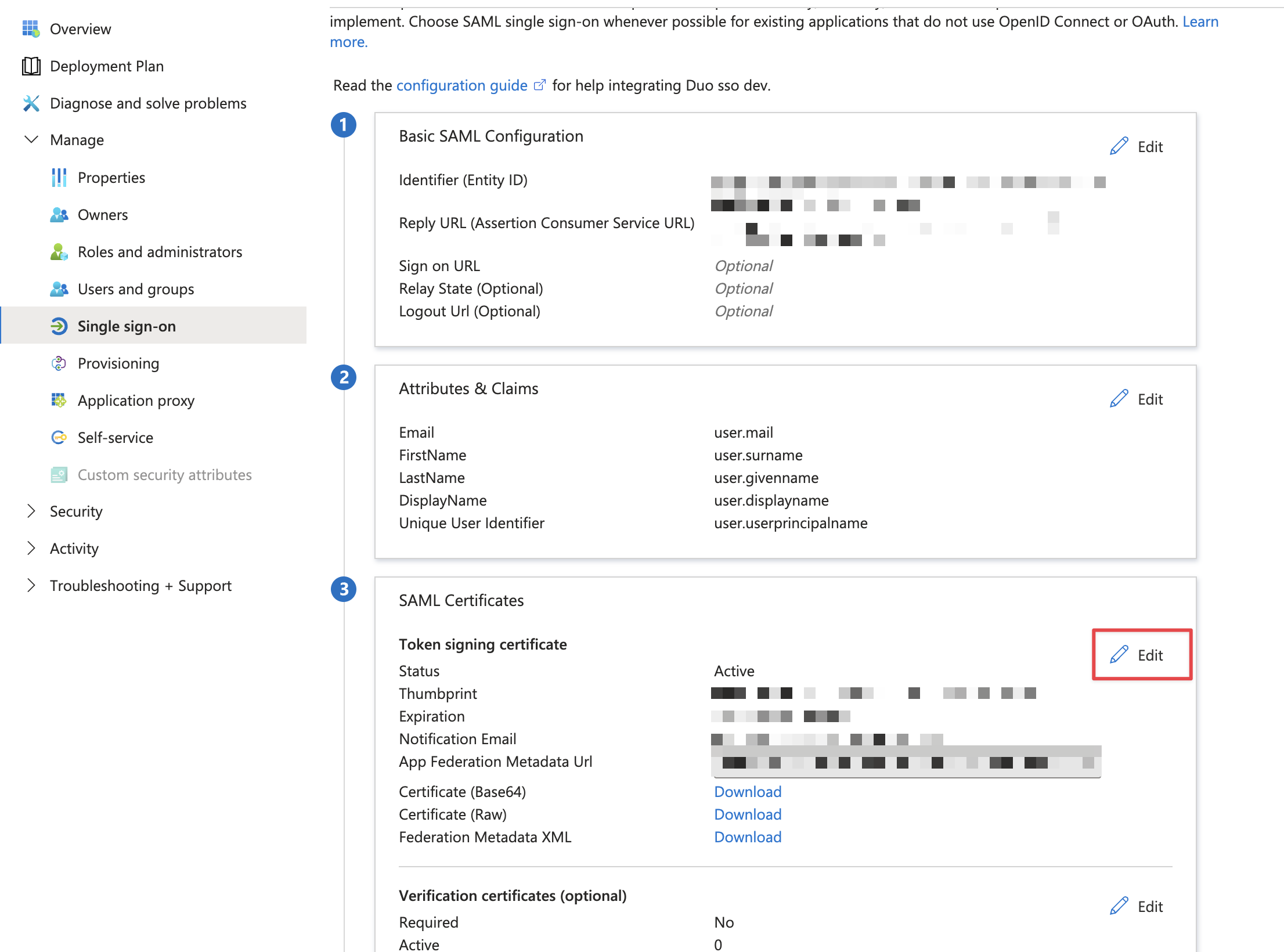Click the Deployment Plan book icon

click(31, 66)
